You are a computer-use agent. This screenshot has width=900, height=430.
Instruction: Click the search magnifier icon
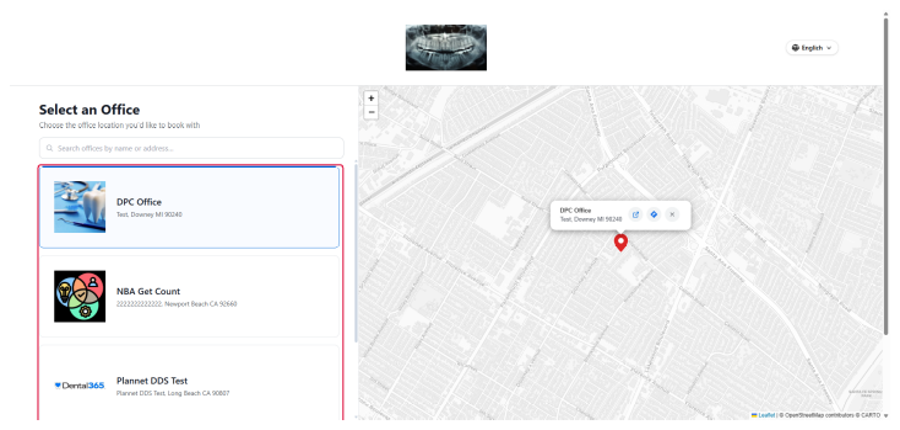pos(50,148)
